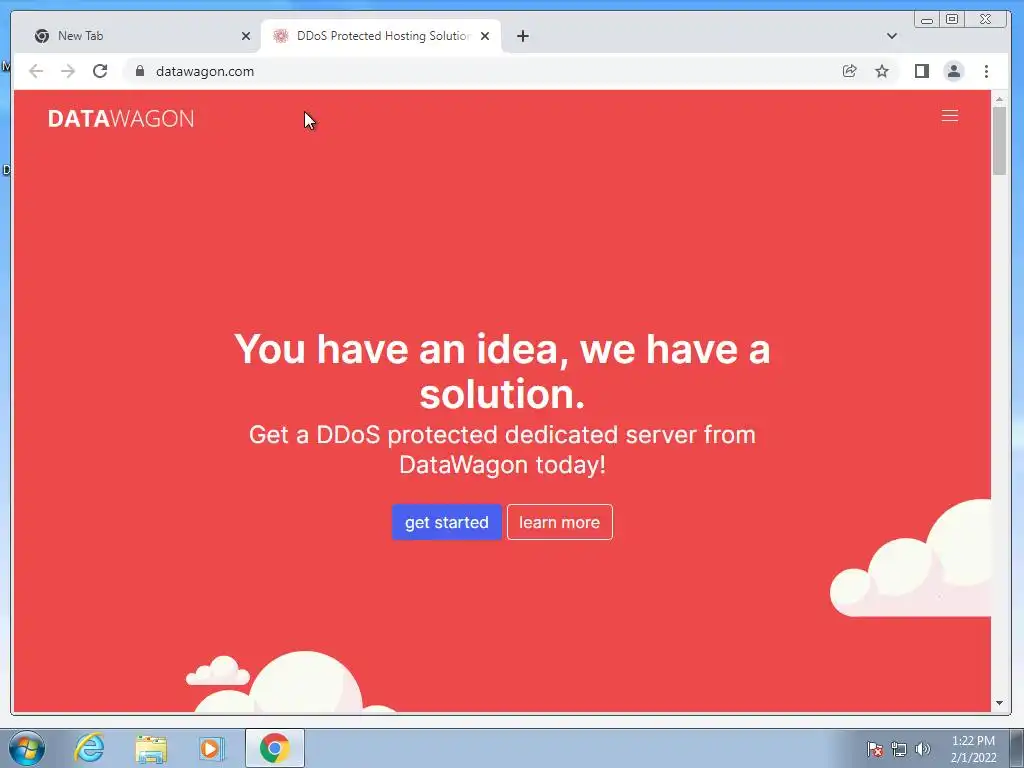
Task: Open the hamburger menu on DataWagon site
Action: tap(950, 116)
